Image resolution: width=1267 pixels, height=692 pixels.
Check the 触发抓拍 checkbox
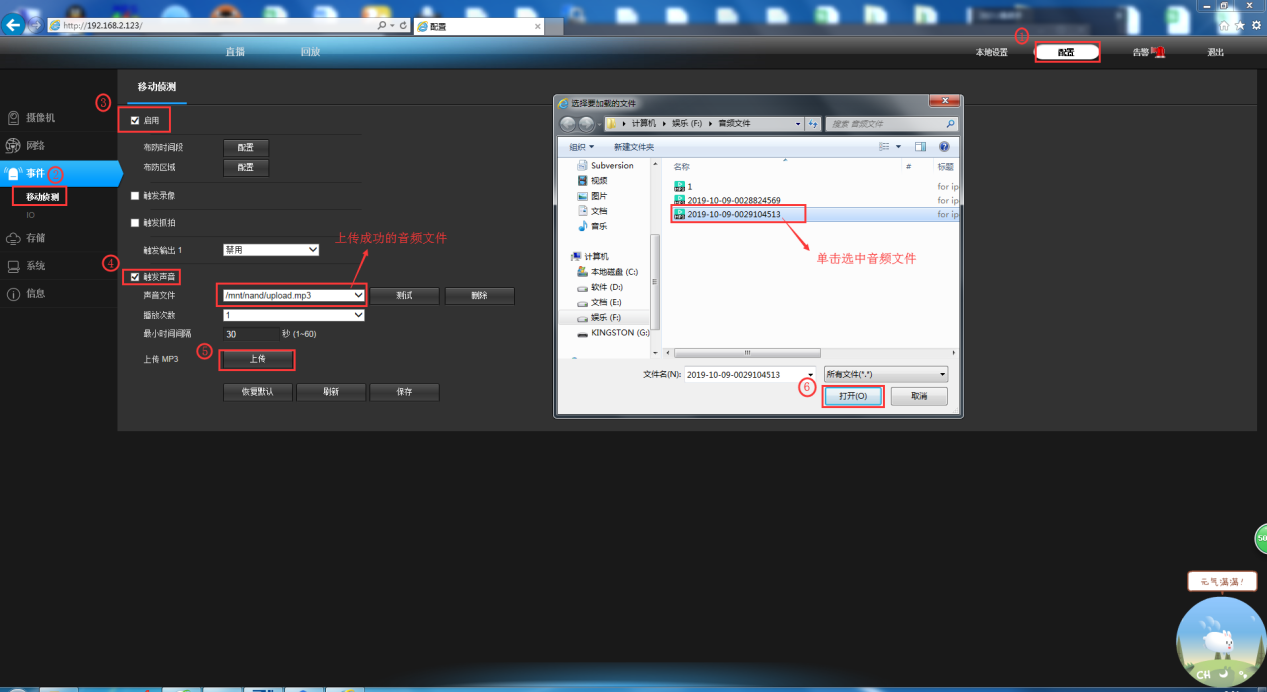(x=136, y=223)
